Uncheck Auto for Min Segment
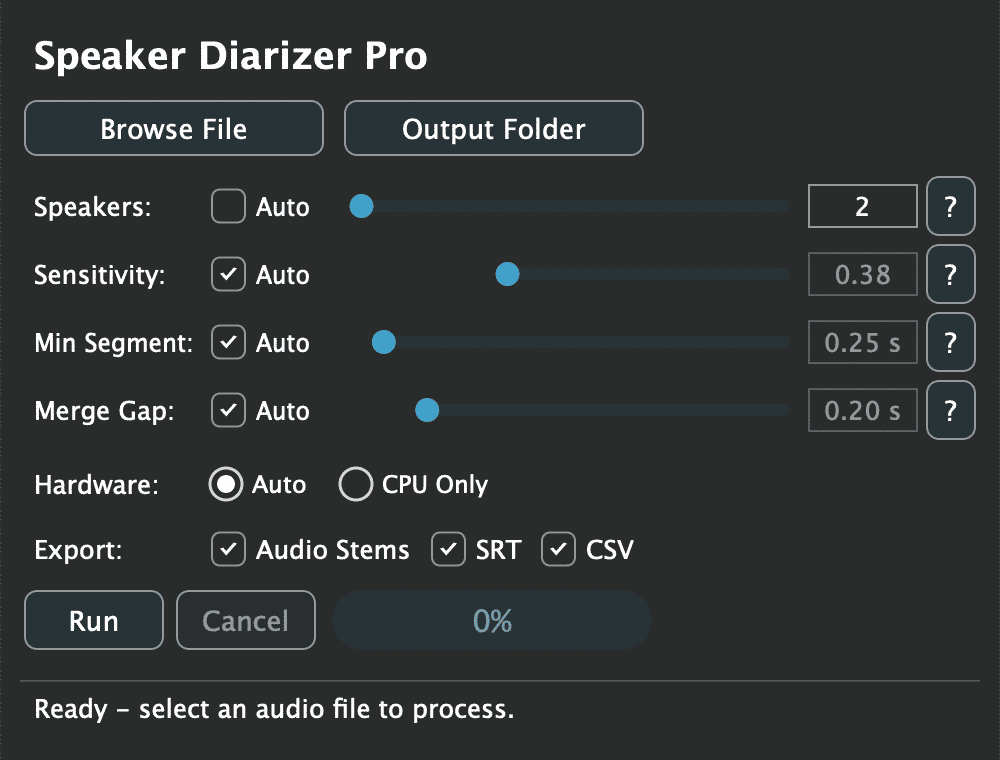The height and width of the screenshot is (760, 1000). 228,342
